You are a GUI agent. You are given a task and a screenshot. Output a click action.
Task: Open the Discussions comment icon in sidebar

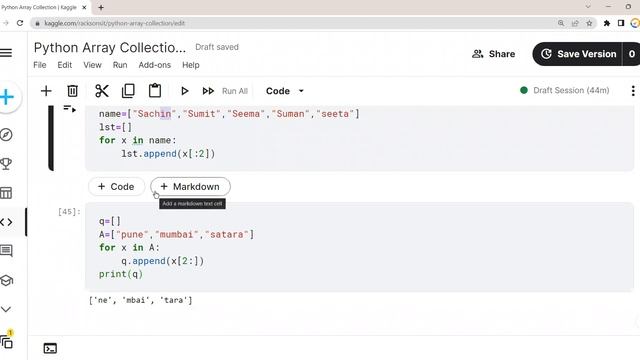pyautogui.click(x=6, y=251)
